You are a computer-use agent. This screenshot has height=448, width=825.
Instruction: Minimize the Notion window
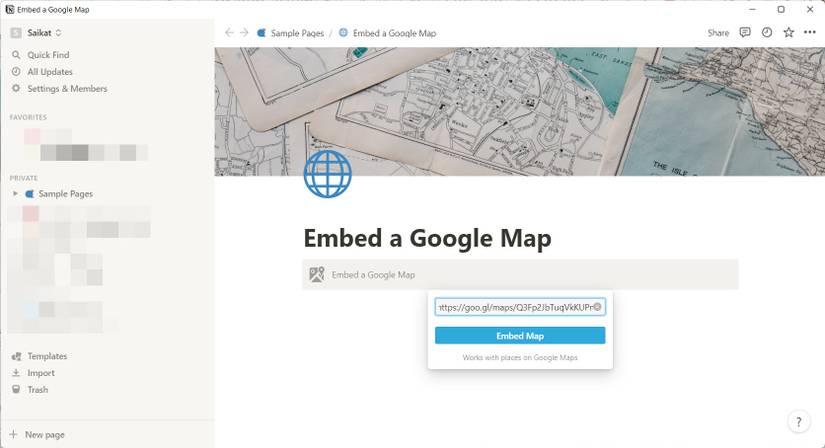click(x=752, y=9)
